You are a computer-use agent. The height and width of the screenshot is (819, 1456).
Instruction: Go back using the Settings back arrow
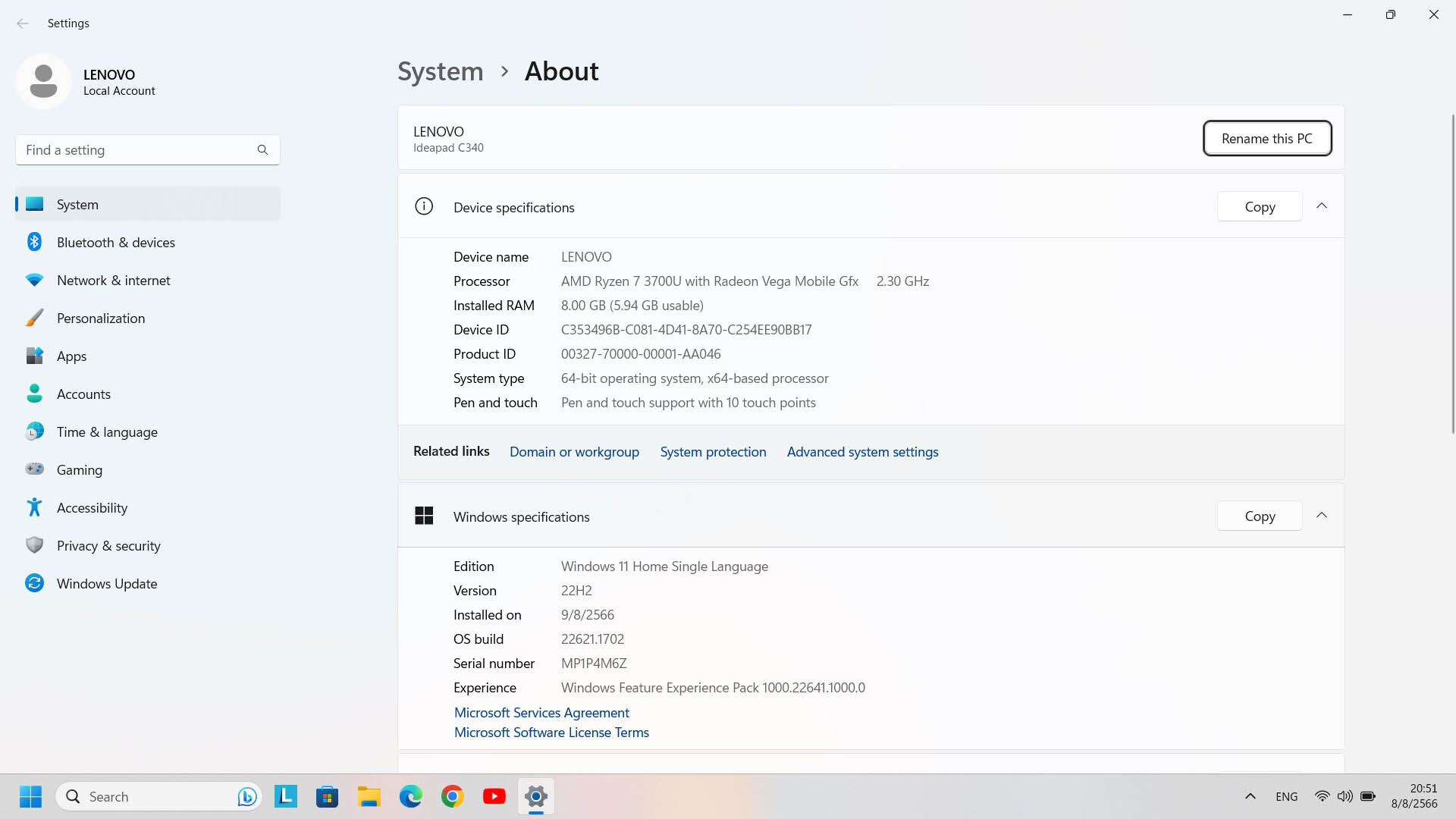click(23, 24)
